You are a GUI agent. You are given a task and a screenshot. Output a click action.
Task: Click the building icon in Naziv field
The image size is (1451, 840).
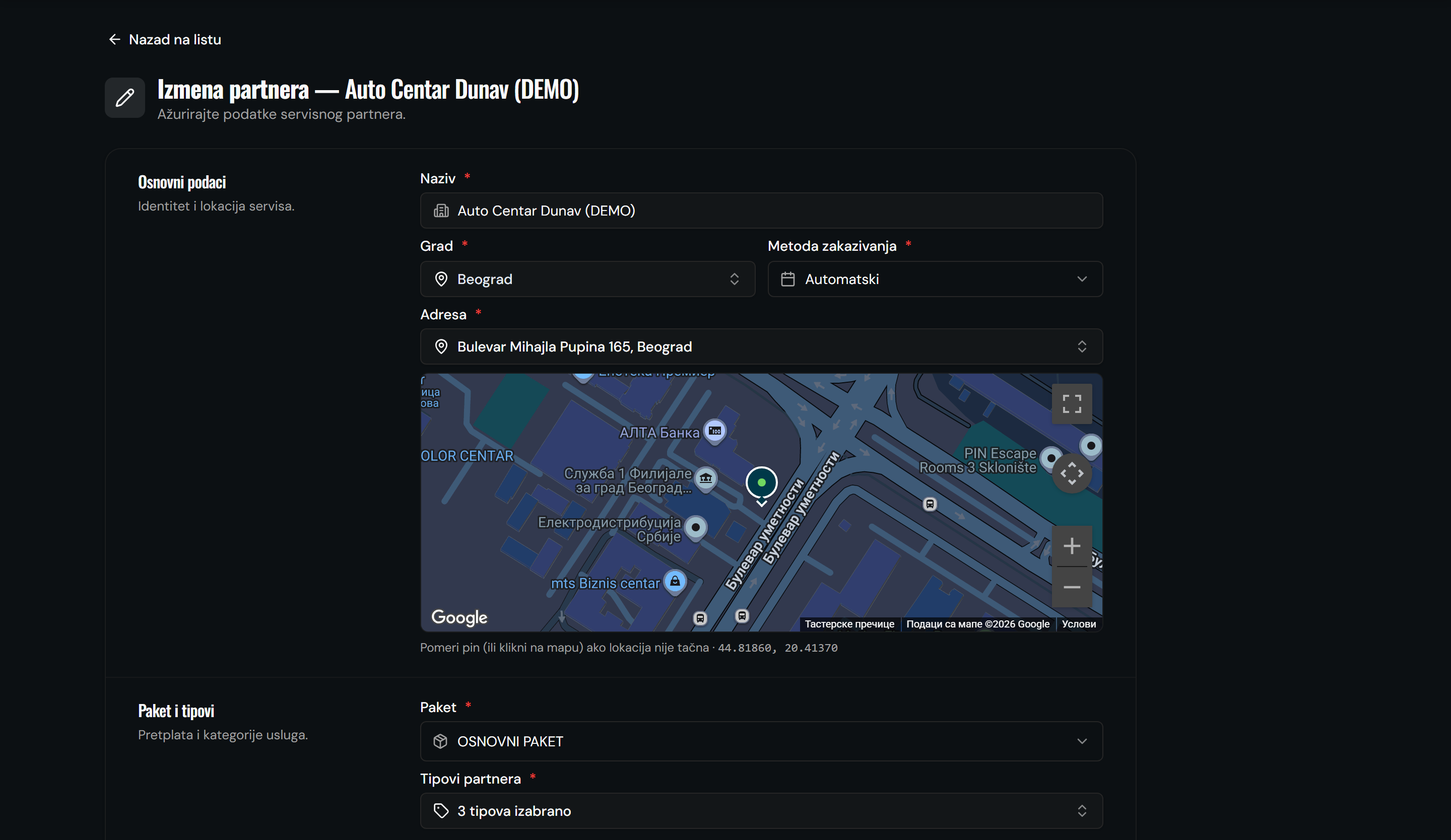441,211
